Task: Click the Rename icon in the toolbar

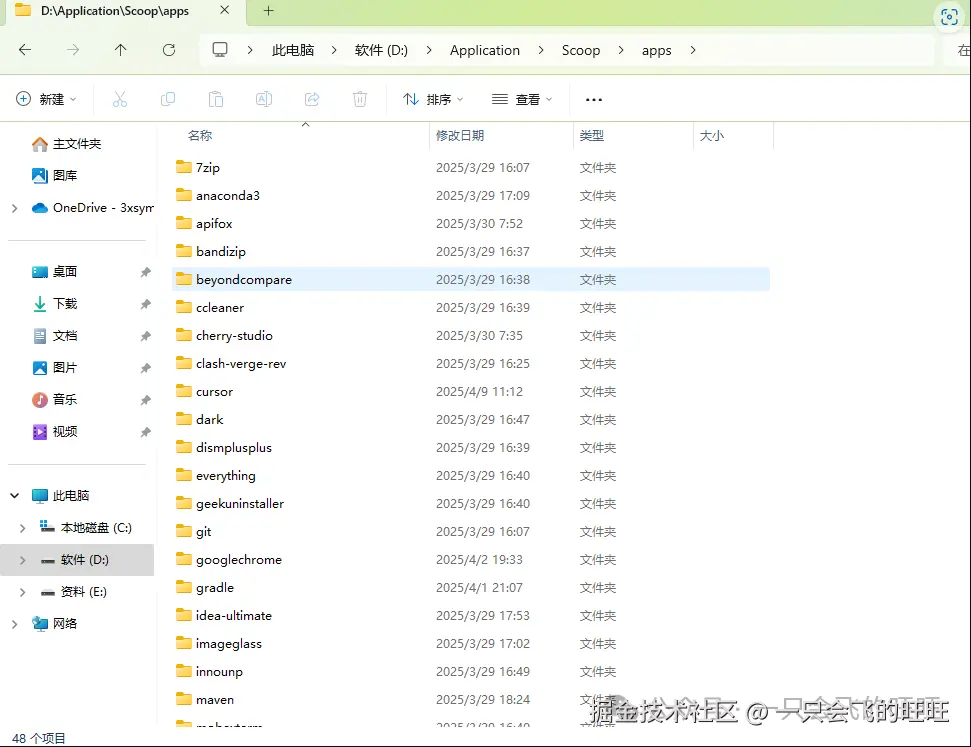Action: tap(262, 99)
